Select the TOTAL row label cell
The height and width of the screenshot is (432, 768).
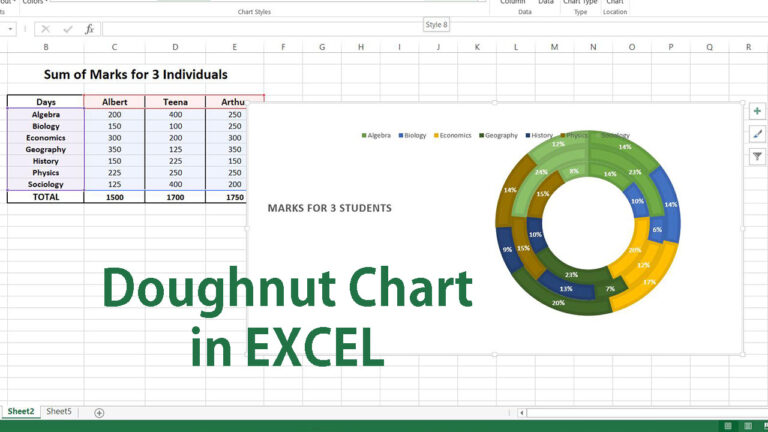(46, 197)
